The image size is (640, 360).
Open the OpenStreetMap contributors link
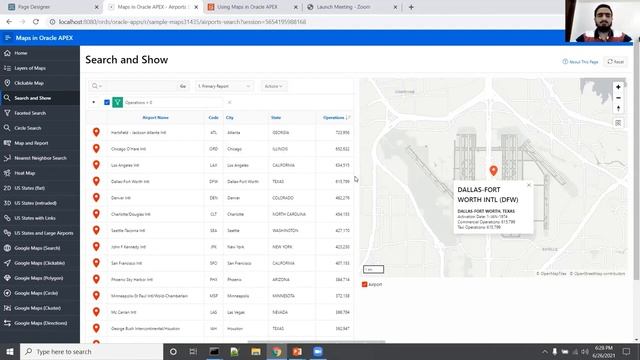coord(598,273)
